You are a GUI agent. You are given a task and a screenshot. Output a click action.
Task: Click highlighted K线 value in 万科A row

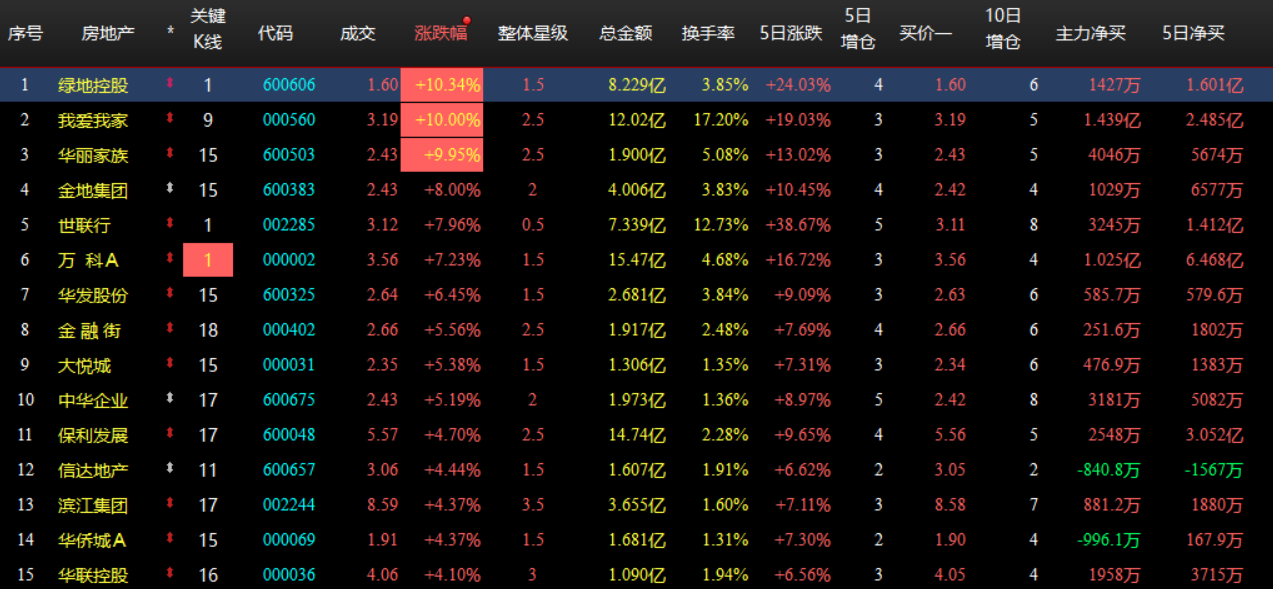[208, 260]
